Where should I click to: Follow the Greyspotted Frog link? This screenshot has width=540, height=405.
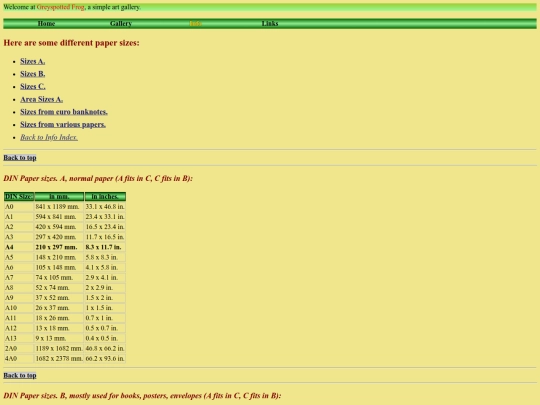(60, 7)
